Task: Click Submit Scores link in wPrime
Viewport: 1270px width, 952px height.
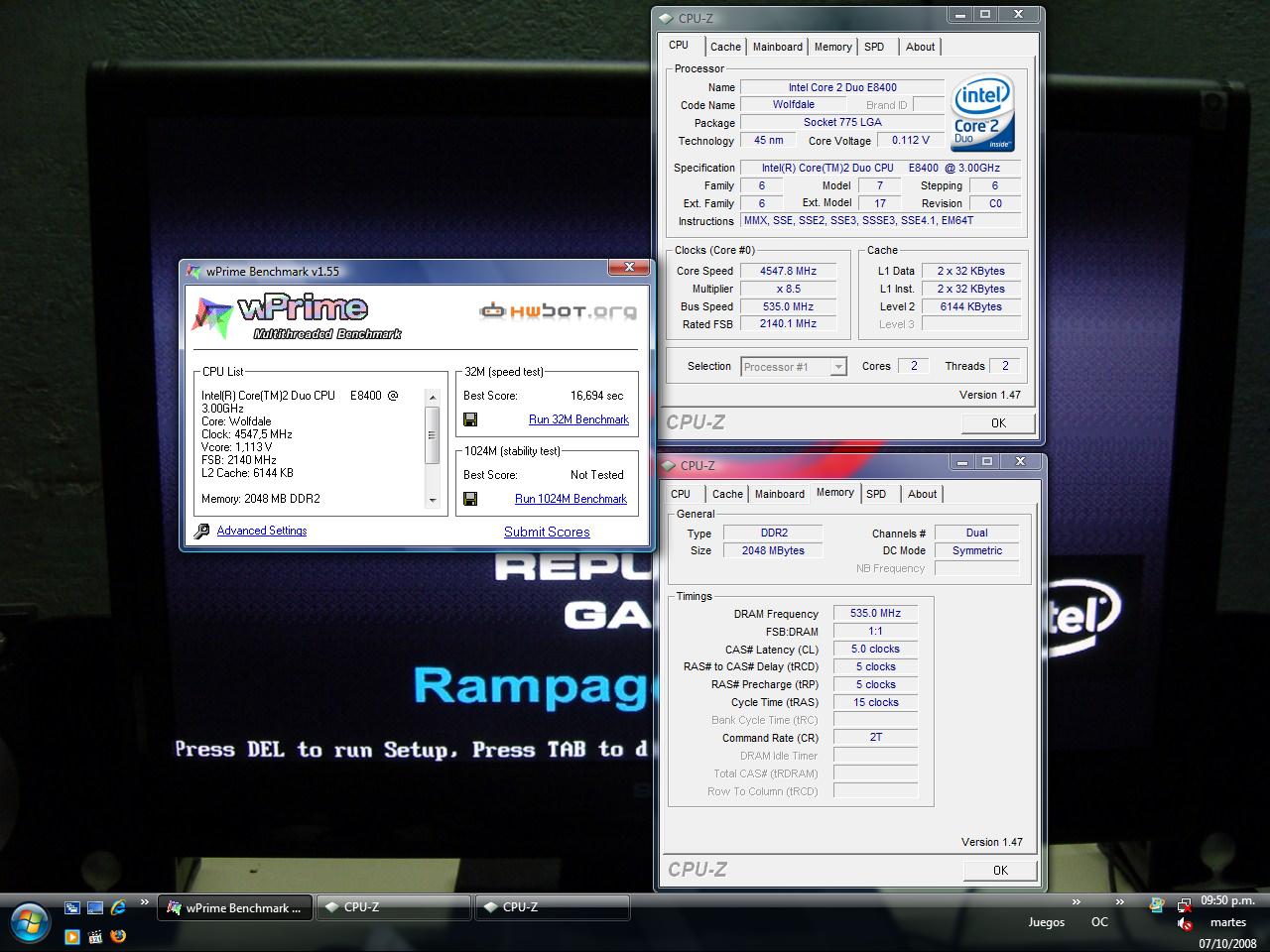Action: coord(547,532)
